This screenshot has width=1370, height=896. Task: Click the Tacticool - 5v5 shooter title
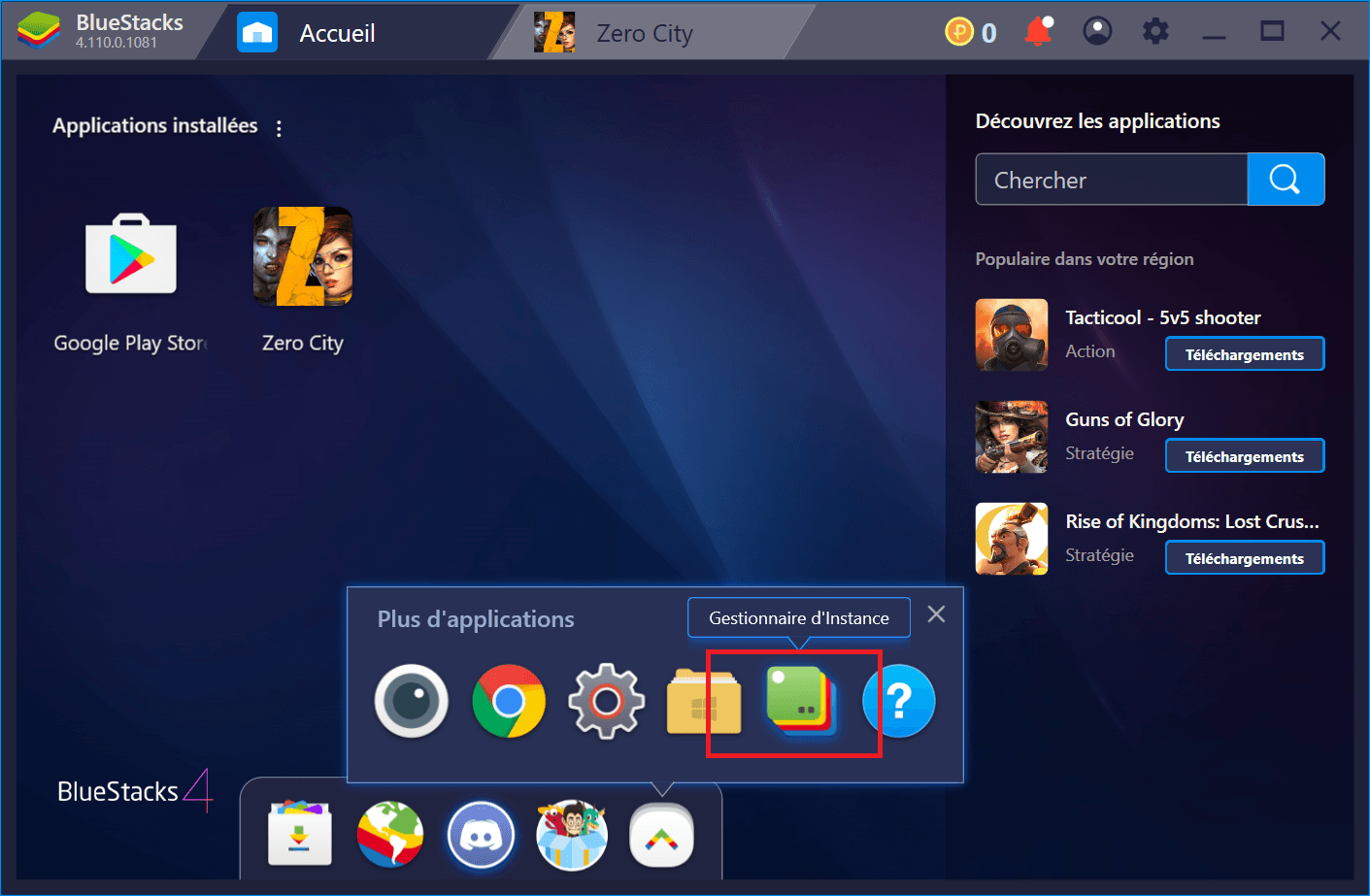coord(1163,317)
